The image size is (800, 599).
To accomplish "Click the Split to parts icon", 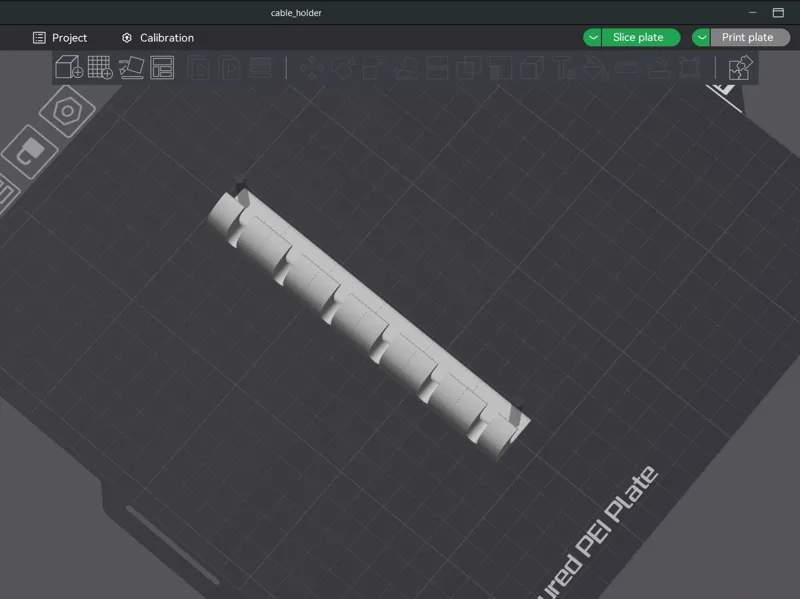I will tap(229, 68).
